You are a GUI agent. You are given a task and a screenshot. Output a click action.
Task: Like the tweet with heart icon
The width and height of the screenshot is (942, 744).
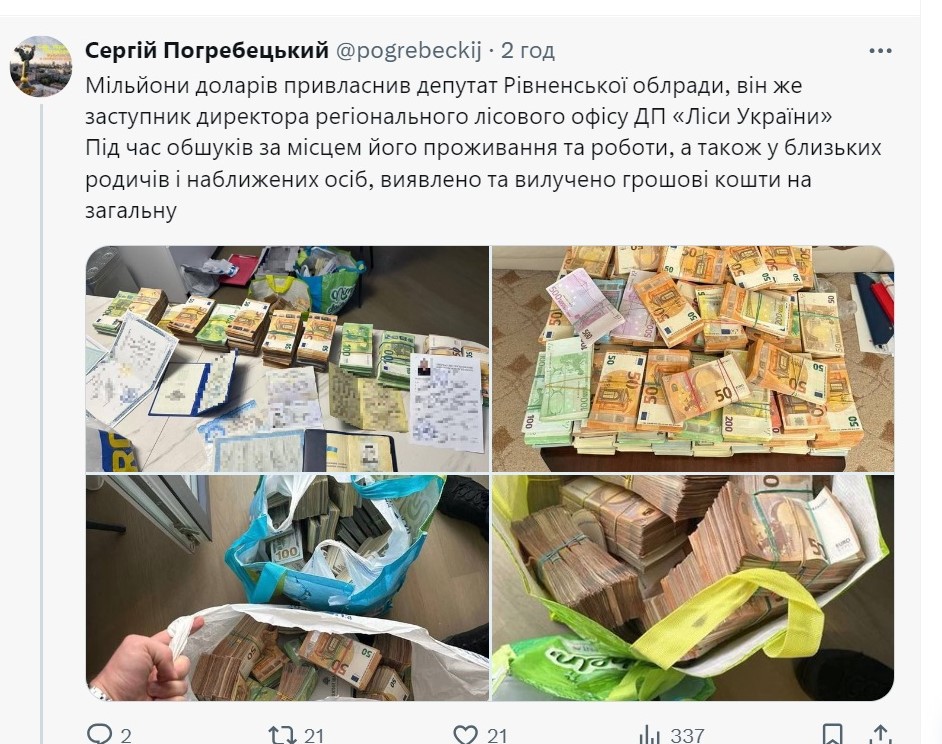[465, 735]
